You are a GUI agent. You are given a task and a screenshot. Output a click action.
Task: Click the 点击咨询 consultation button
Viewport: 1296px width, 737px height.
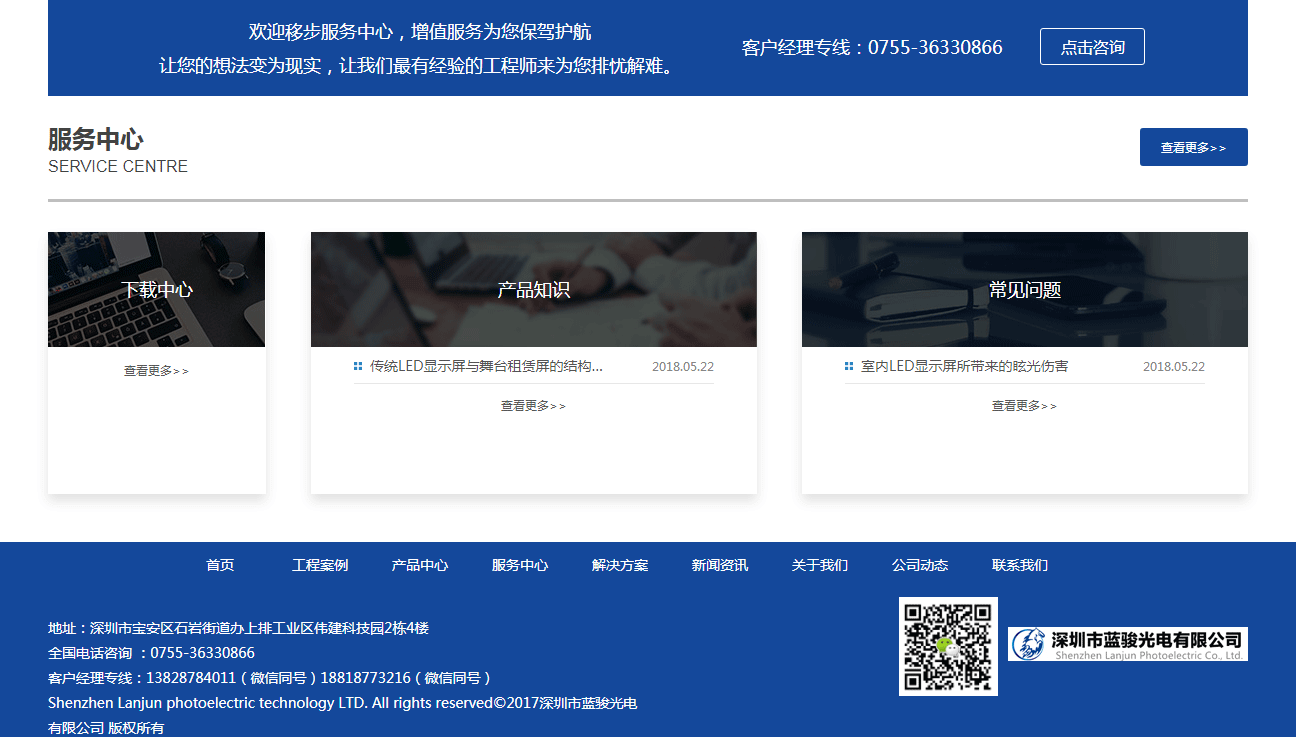(1092, 47)
